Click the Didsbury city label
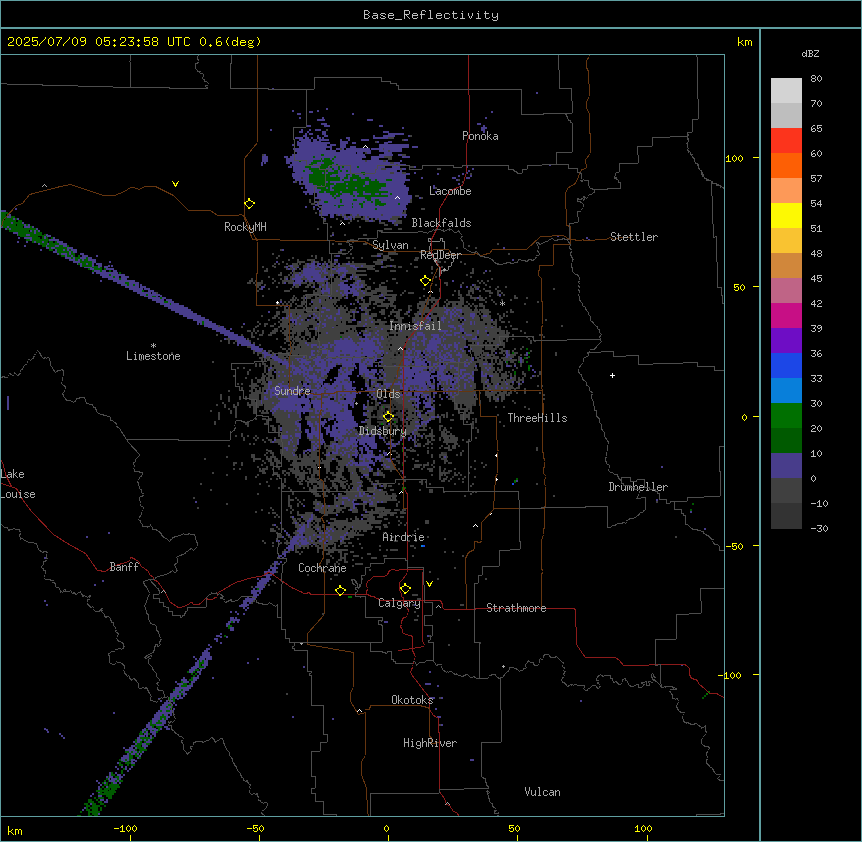The width and height of the screenshot is (862, 842). coord(383,431)
